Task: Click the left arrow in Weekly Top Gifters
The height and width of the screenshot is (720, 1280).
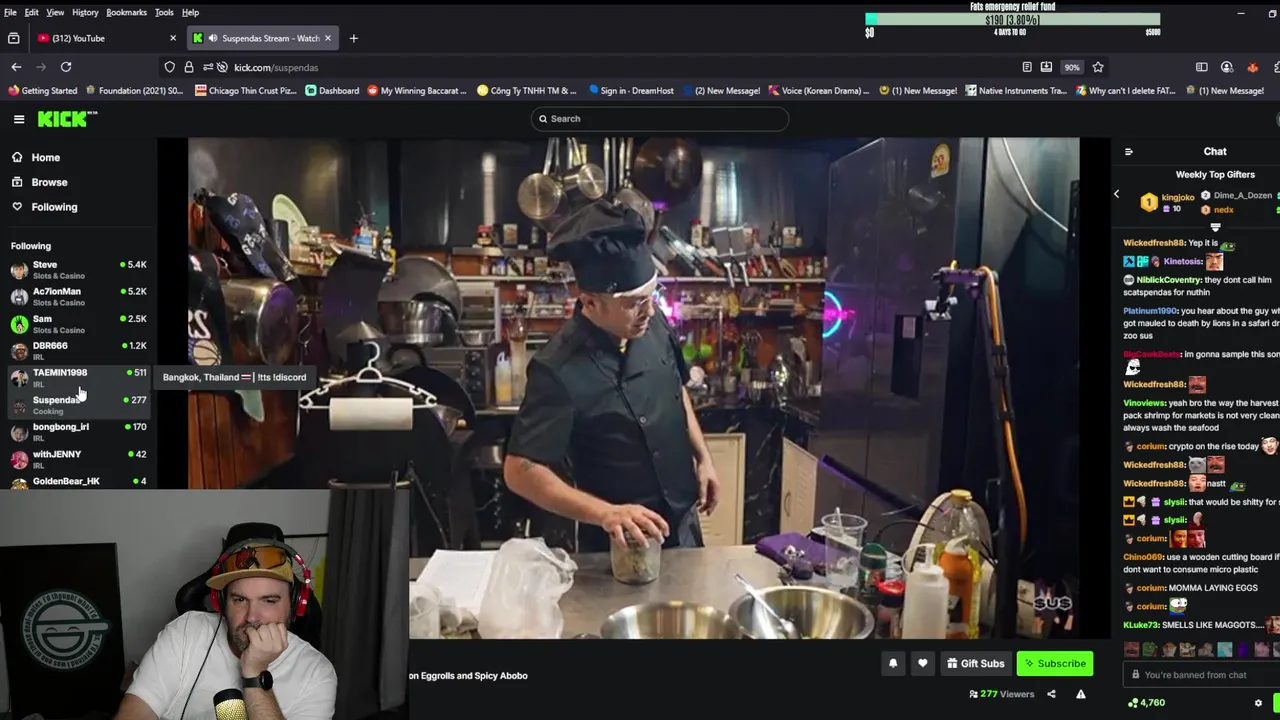Action: pyautogui.click(x=1117, y=194)
